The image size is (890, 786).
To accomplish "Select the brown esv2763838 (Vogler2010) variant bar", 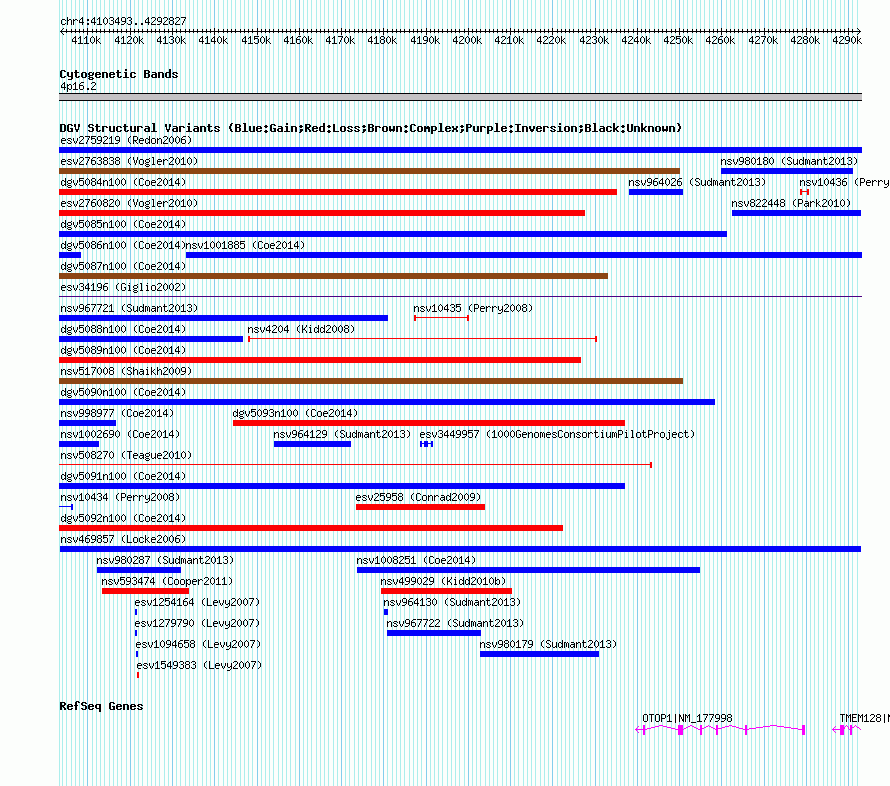I will [370, 171].
